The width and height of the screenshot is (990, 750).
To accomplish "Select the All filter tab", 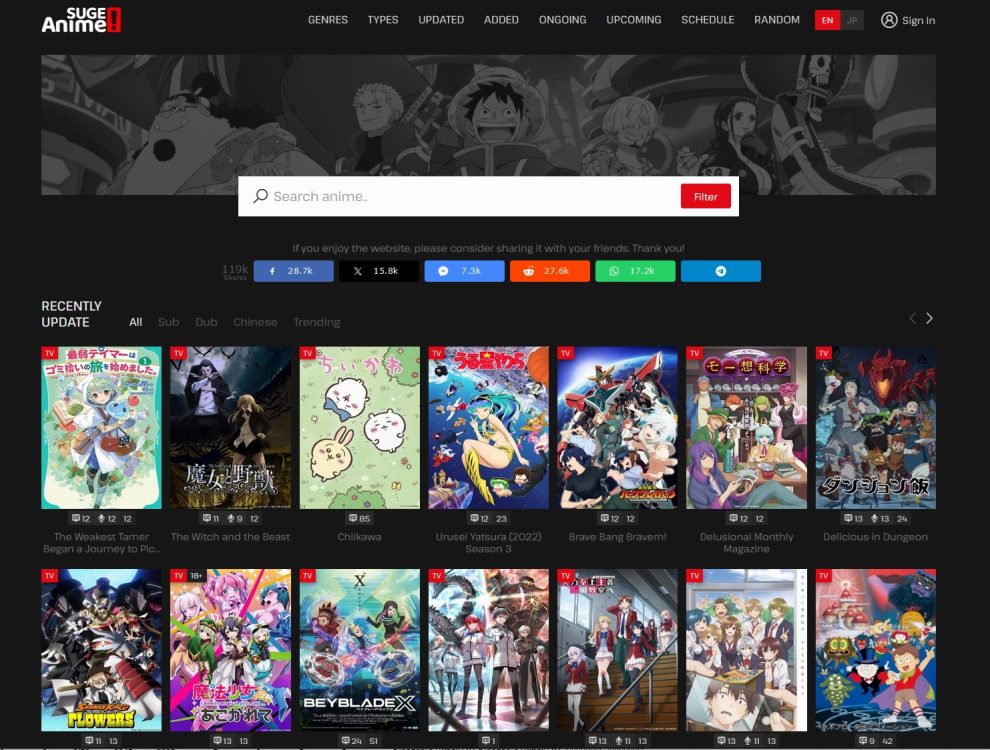I will [136, 322].
